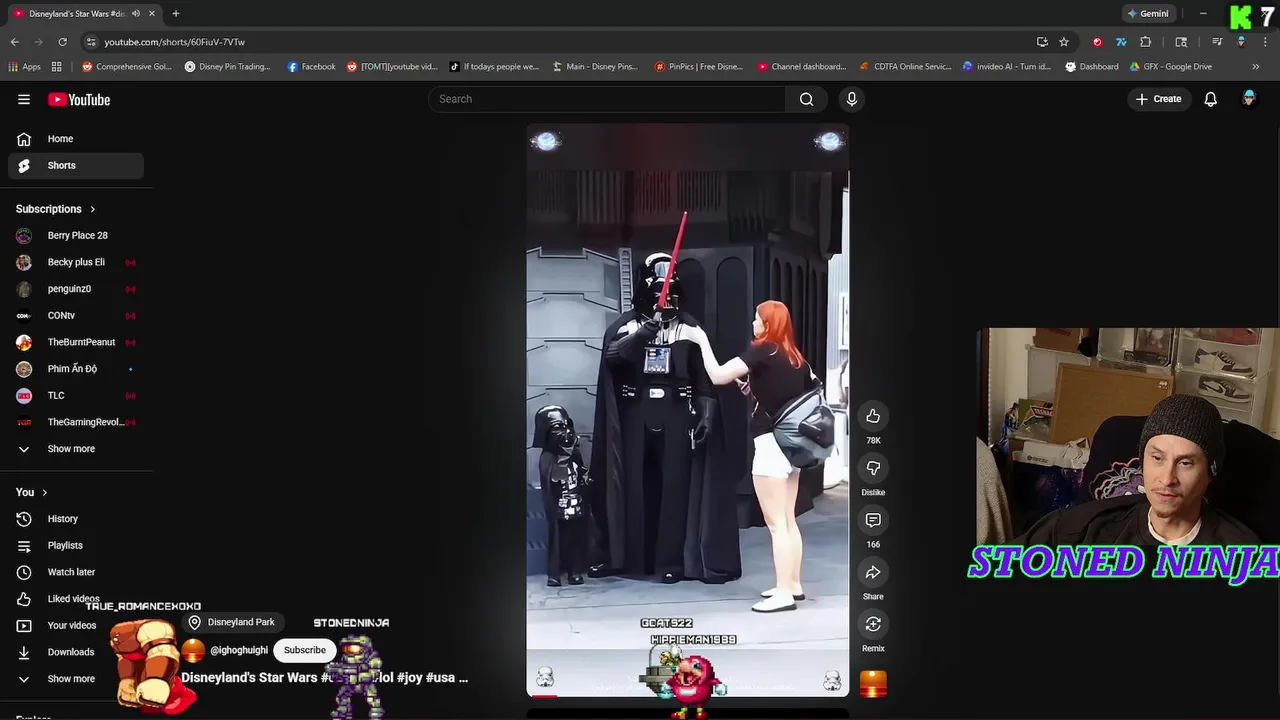
Task: Open the Disneyland Park location tag
Action: (232, 622)
